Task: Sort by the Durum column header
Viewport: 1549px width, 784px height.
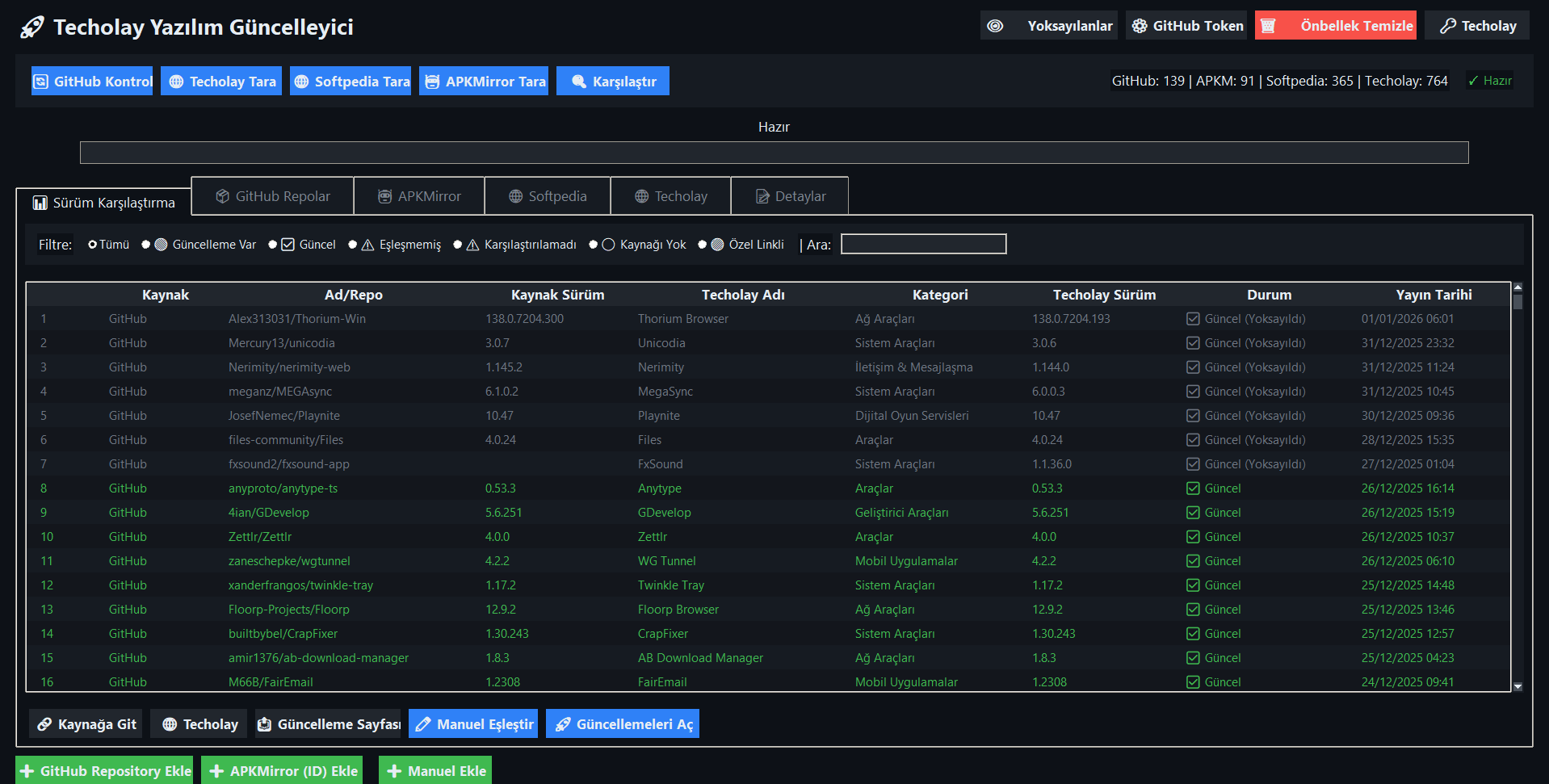Action: click(1269, 295)
